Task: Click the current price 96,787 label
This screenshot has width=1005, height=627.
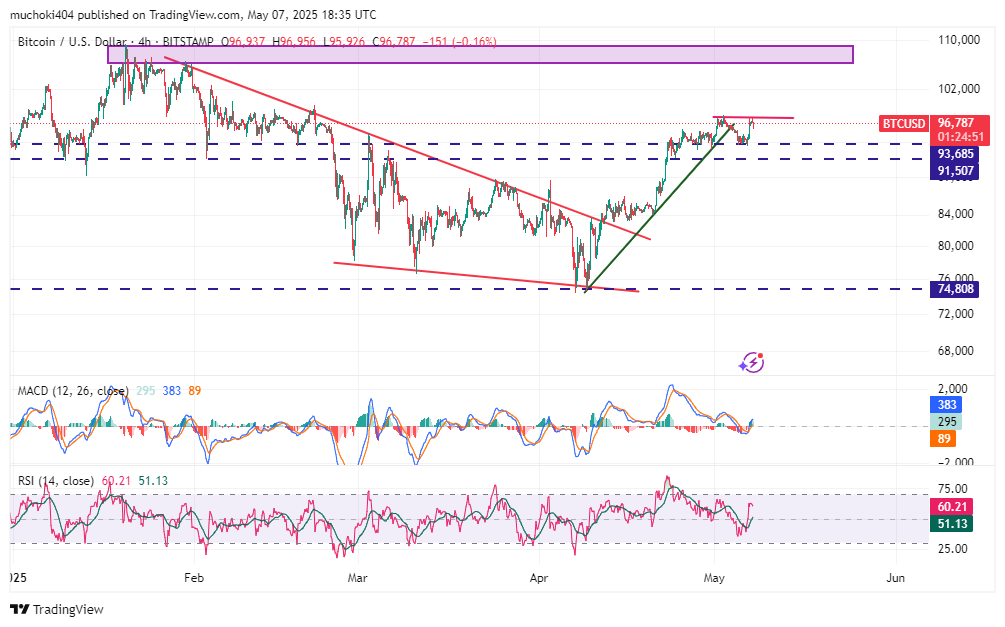Action: 955,123
